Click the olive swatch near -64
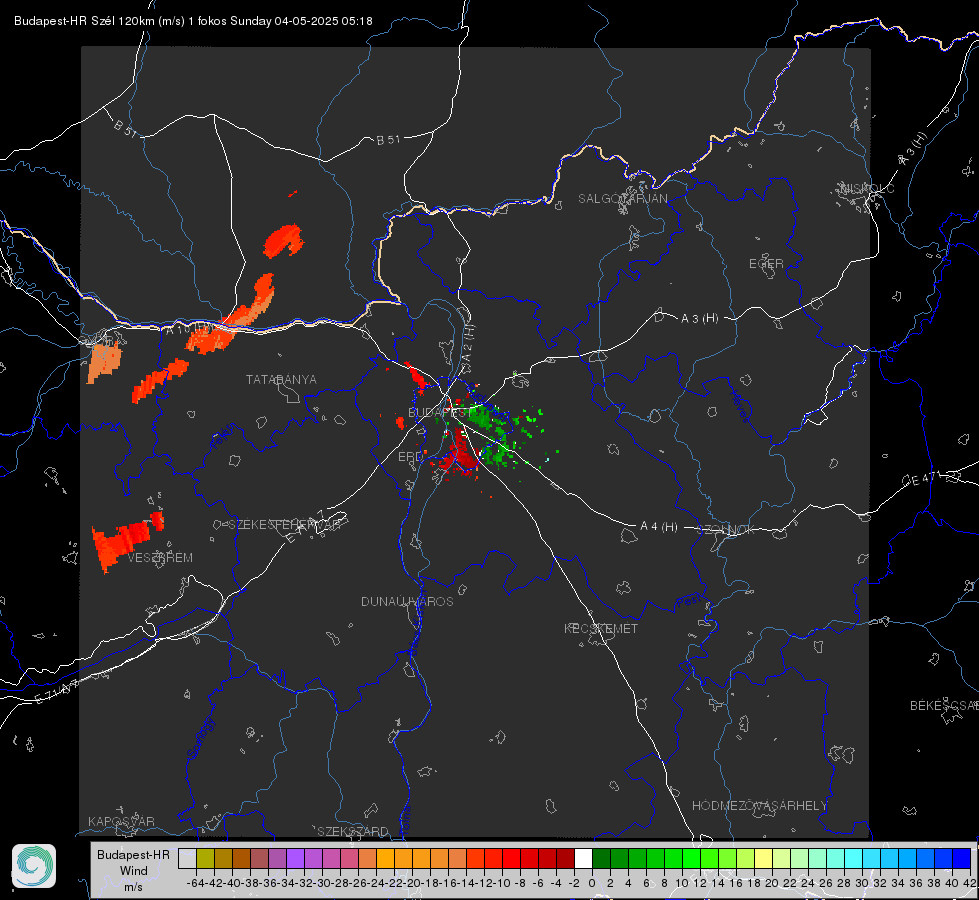The width and height of the screenshot is (979, 900). (x=205, y=858)
